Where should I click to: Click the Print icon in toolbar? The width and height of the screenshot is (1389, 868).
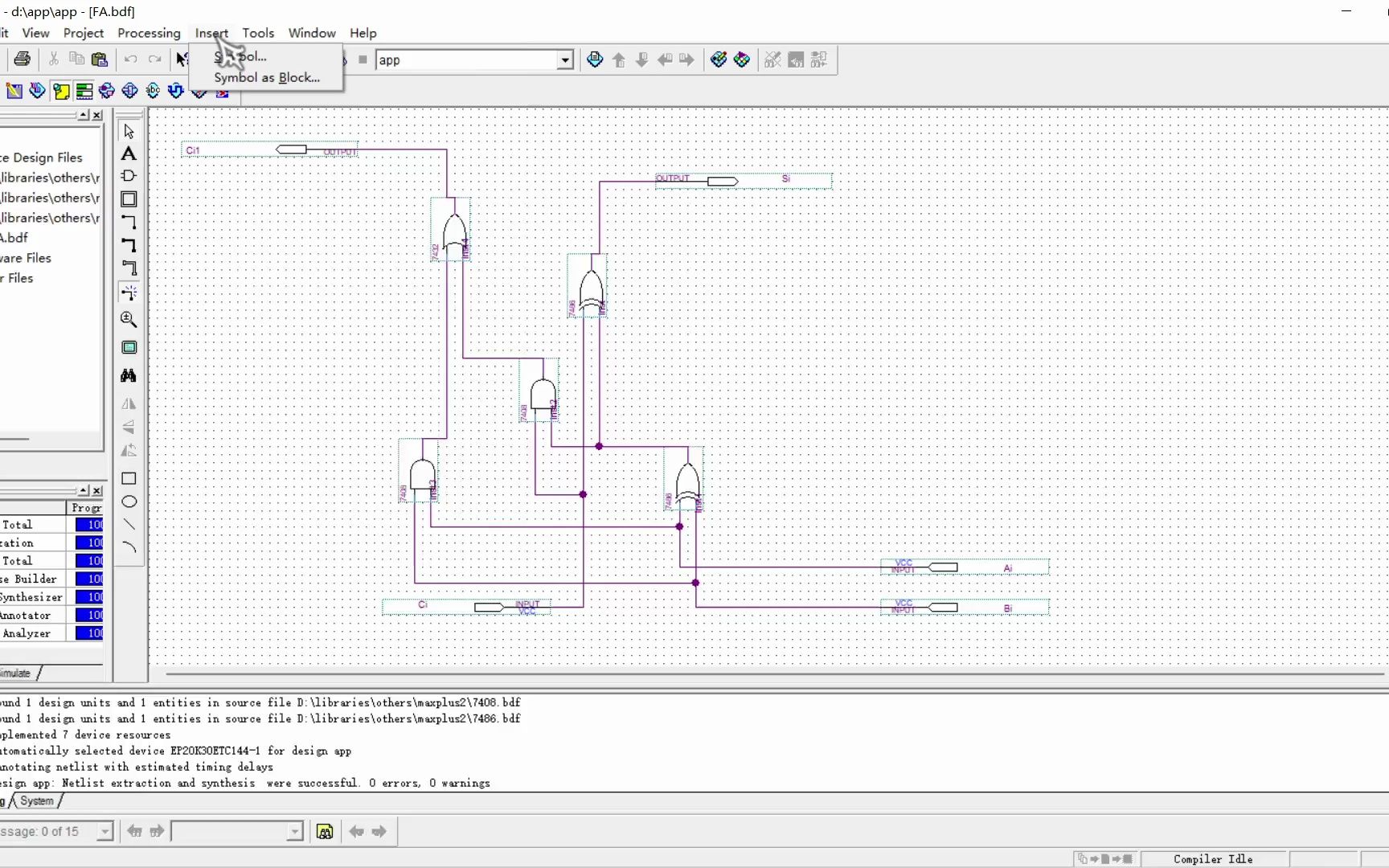coord(23,59)
